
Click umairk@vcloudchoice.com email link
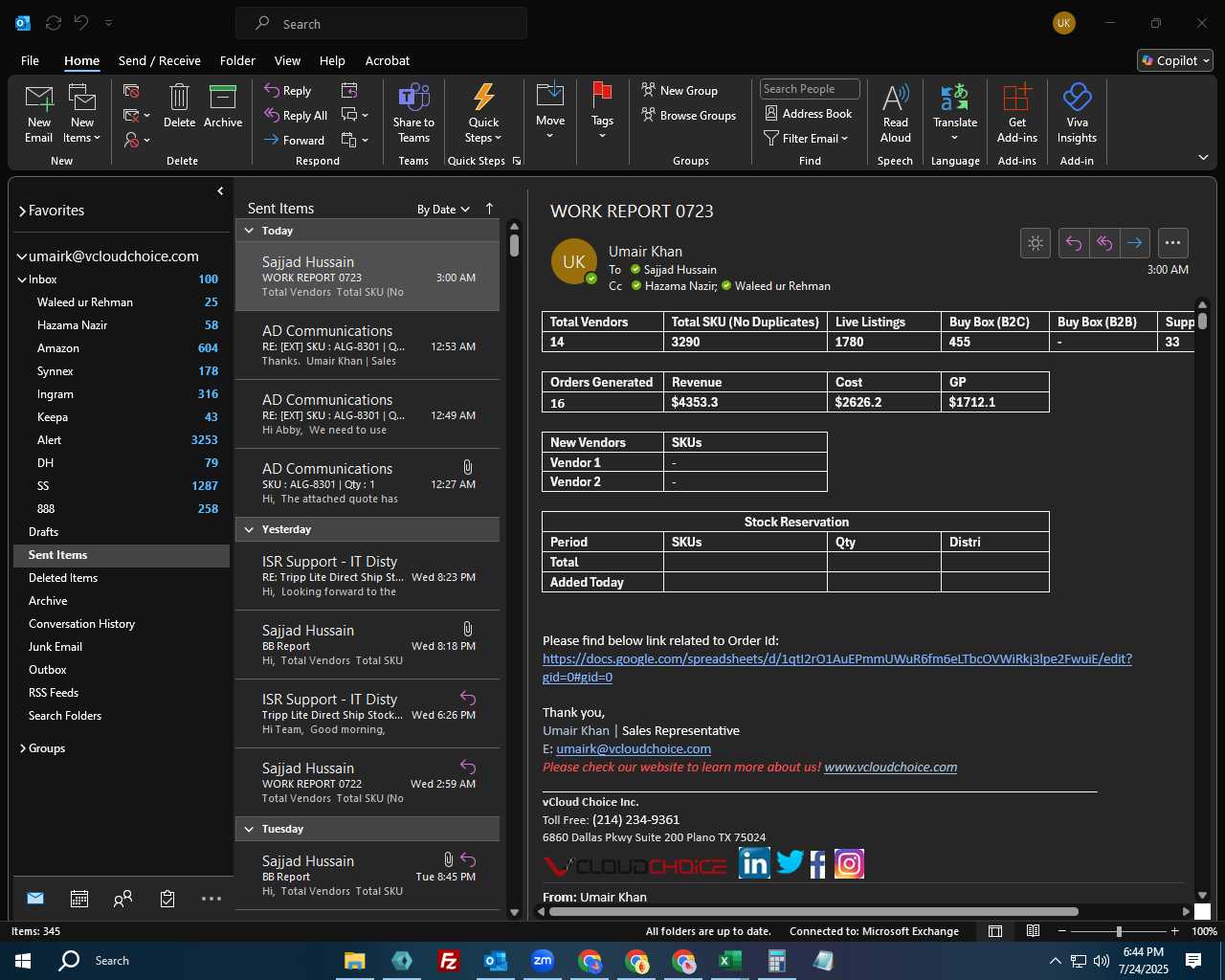(634, 749)
